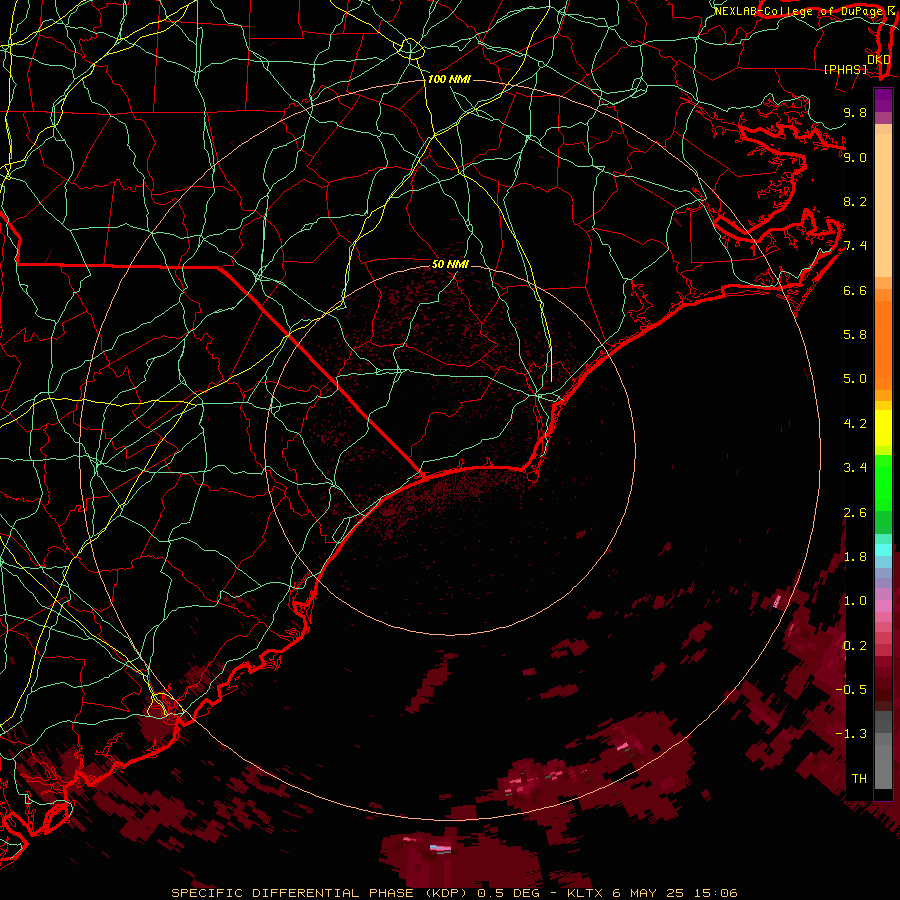Viewport: 900px width, 900px height.
Task: Pick the pink color bar segment
Action: [x=883, y=606]
